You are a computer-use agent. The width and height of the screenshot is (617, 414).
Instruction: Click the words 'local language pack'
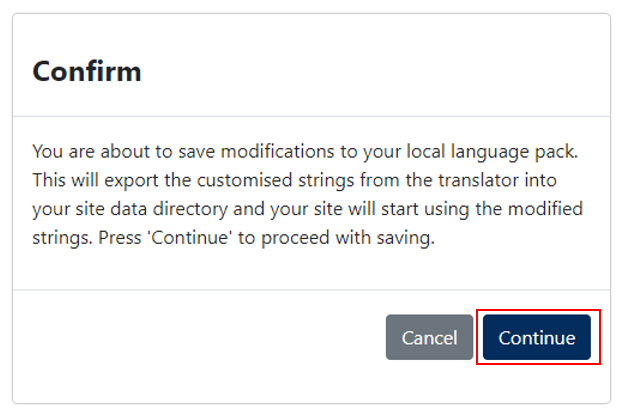[x=491, y=152]
